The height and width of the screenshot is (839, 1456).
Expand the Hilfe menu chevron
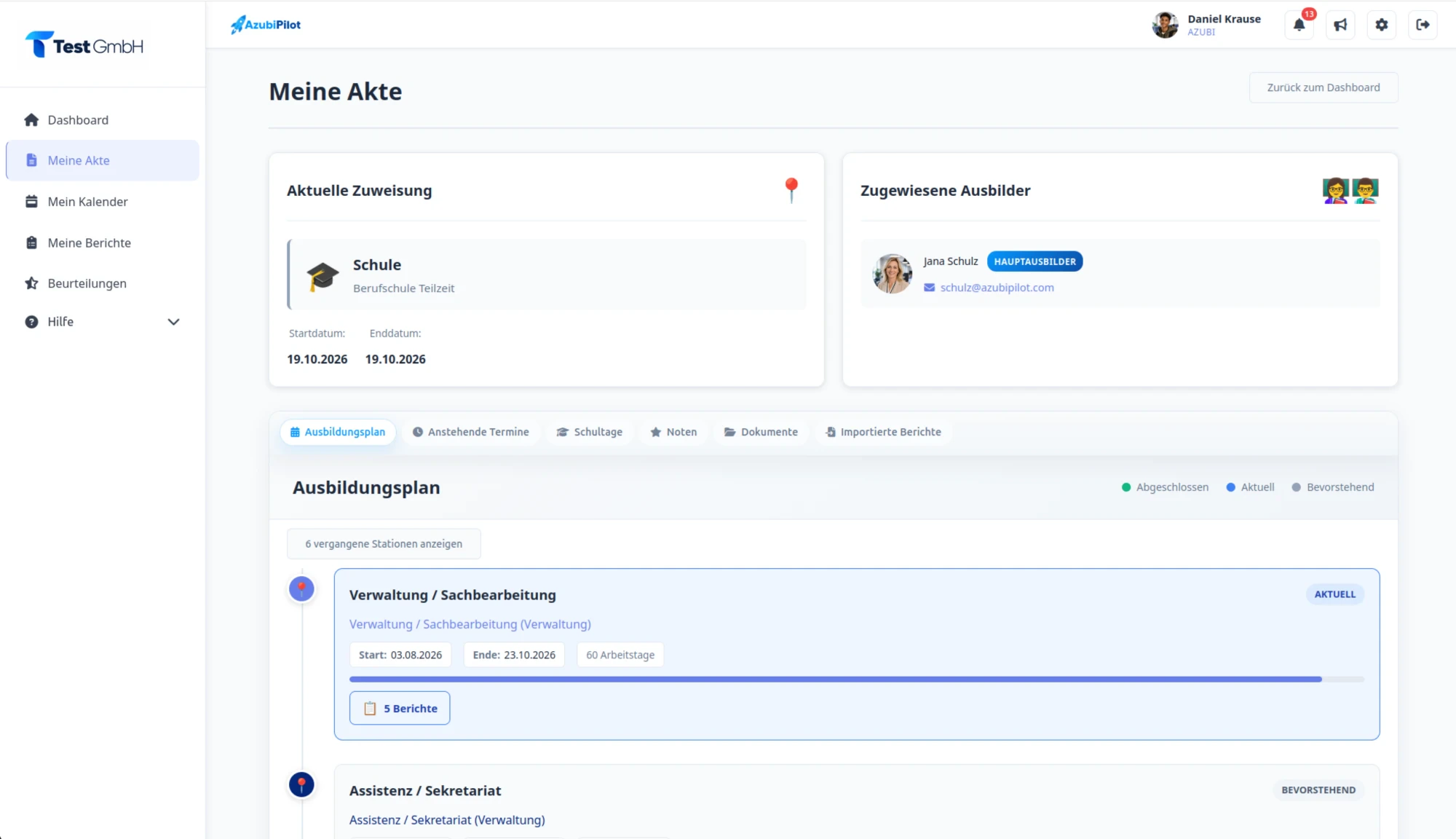[x=173, y=322]
